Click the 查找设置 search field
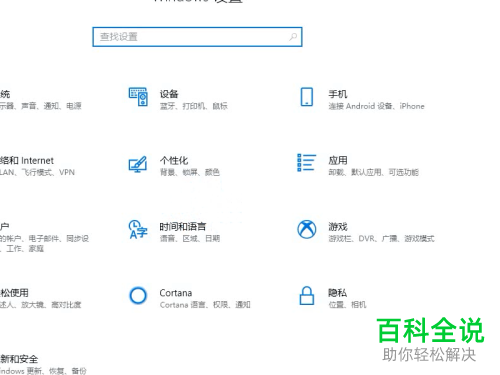Screen dimensions: 500x375 [197, 37]
